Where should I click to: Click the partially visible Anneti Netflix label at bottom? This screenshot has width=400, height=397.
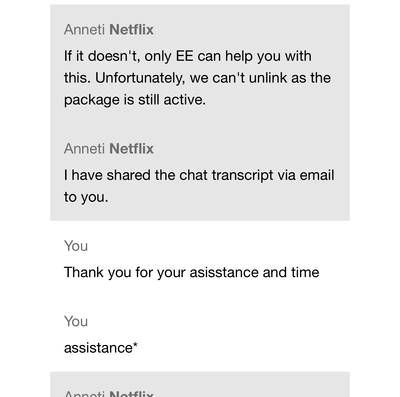pyautogui.click(x=109, y=393)
